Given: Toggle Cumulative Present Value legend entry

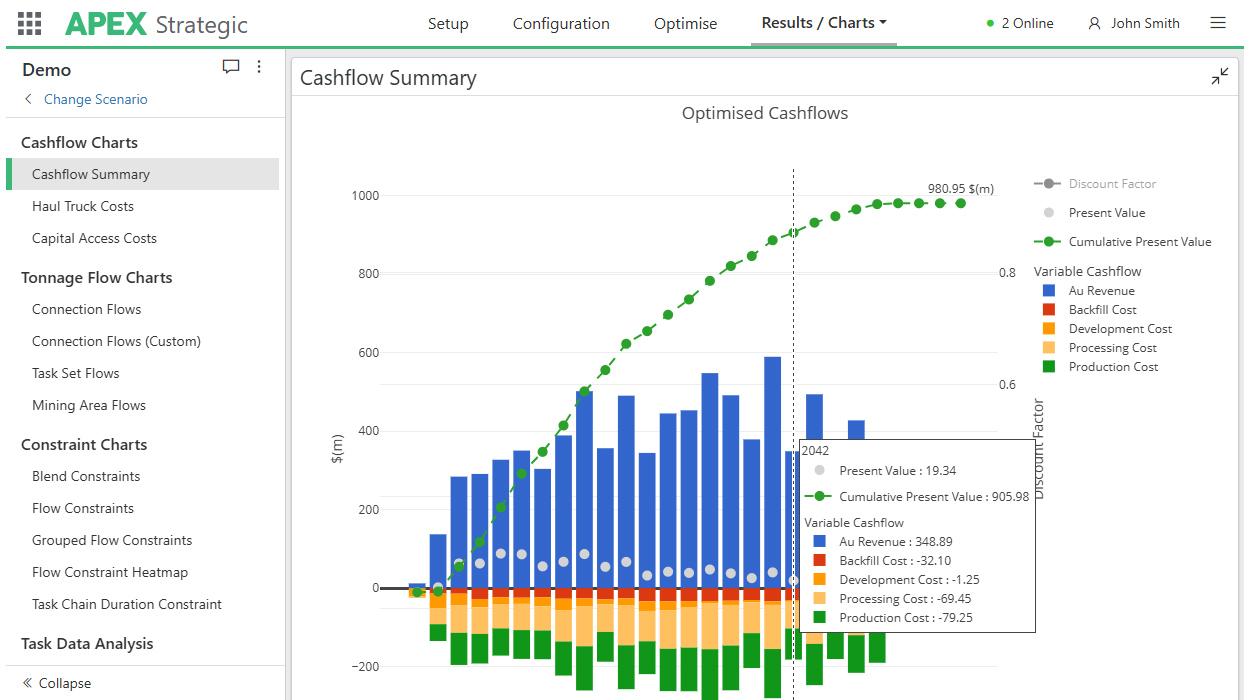Looking at the screenshot, I should 1139,242.
